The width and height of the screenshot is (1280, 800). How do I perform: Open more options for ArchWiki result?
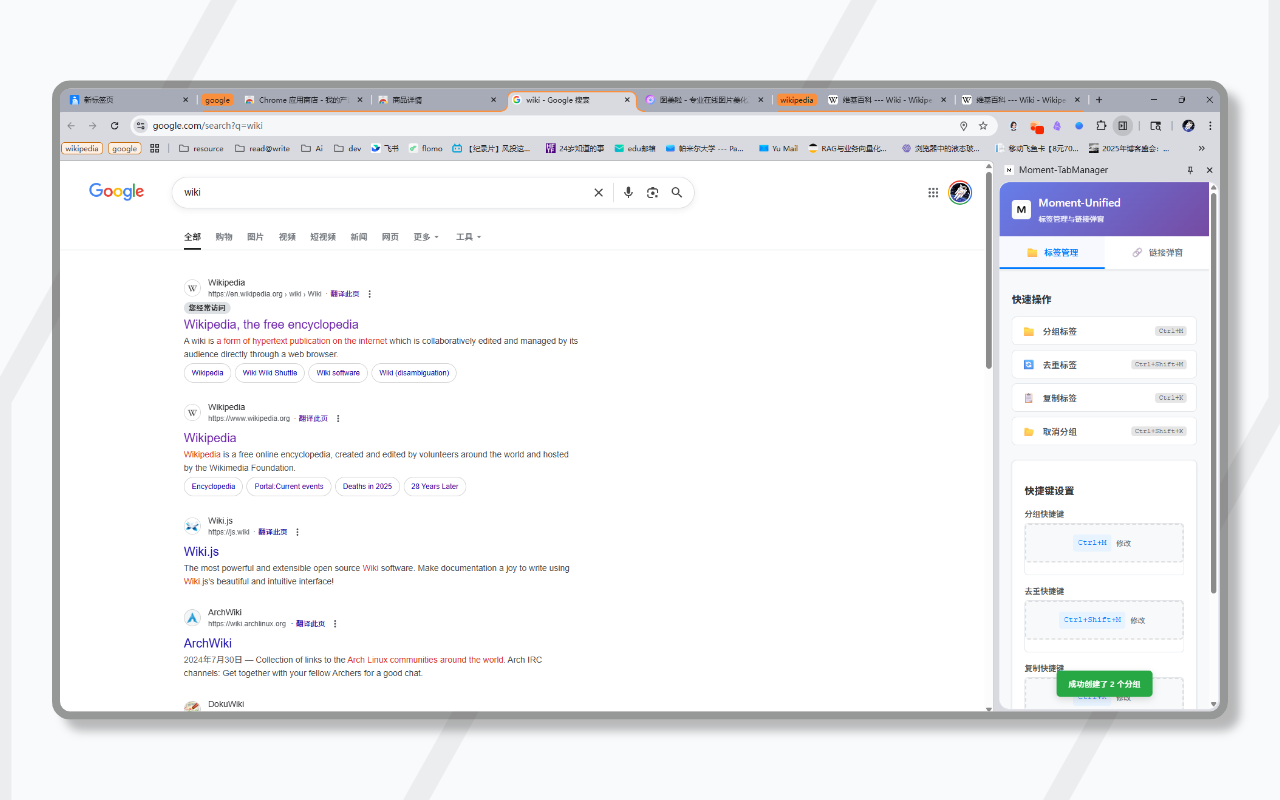coord(335,624)
